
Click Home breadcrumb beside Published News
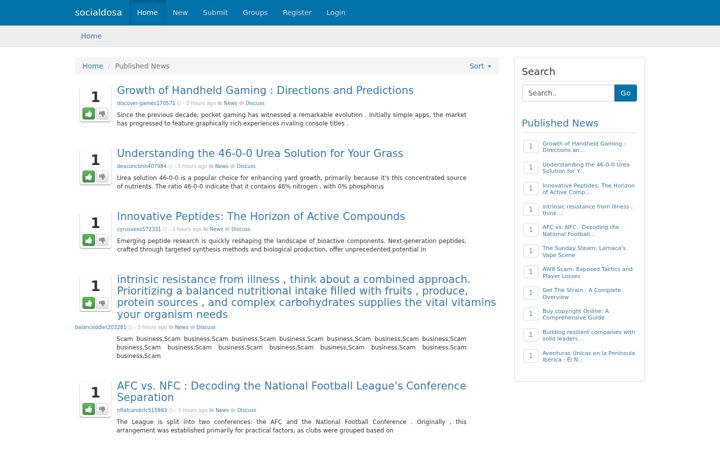(x=93, y=66)
